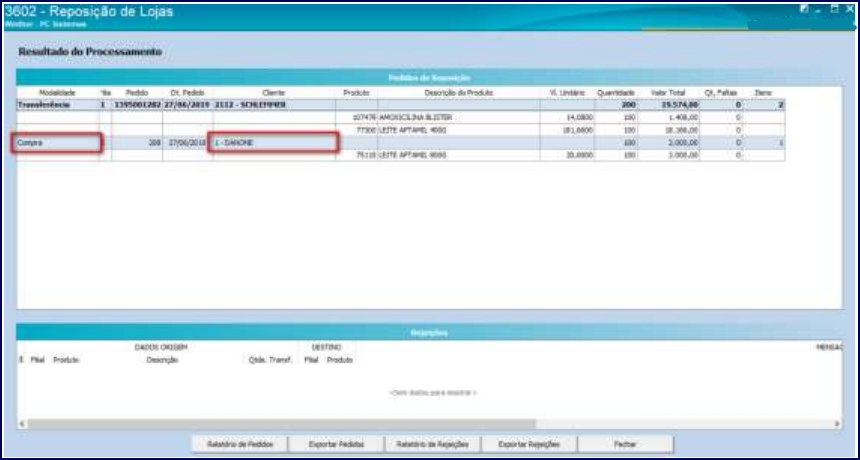Click the Exportar Rejeições button

click(529, 444)
